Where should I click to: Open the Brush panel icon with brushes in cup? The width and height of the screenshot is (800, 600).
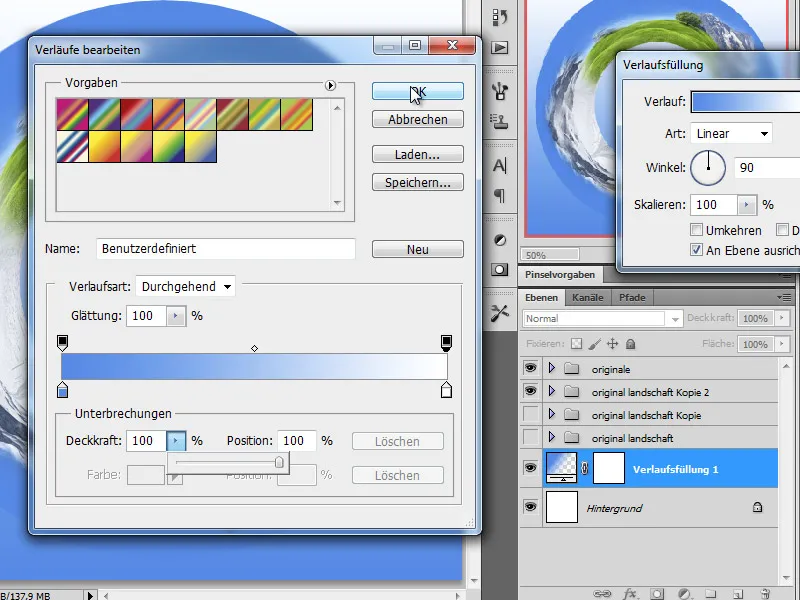click(499, 92)
